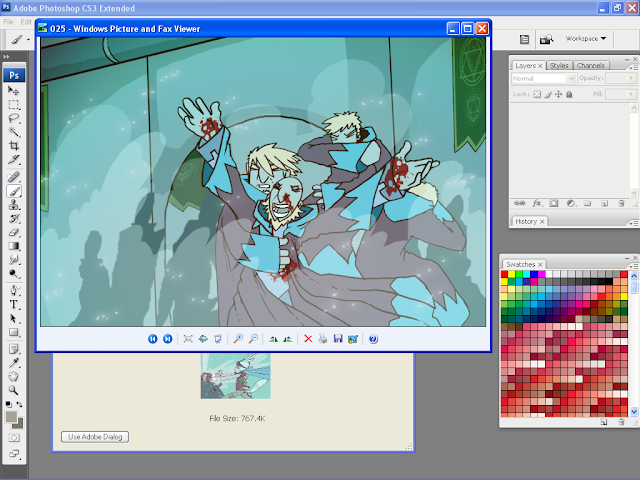
Task: Select the History Brush tool
Action: 13,218
